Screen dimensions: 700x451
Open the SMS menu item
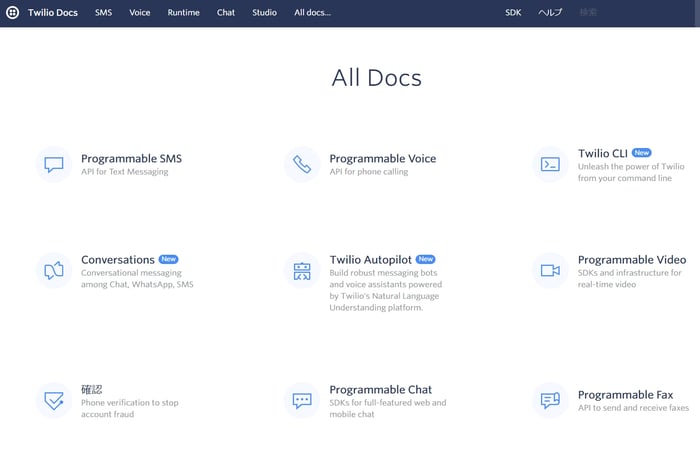point(103,13)
